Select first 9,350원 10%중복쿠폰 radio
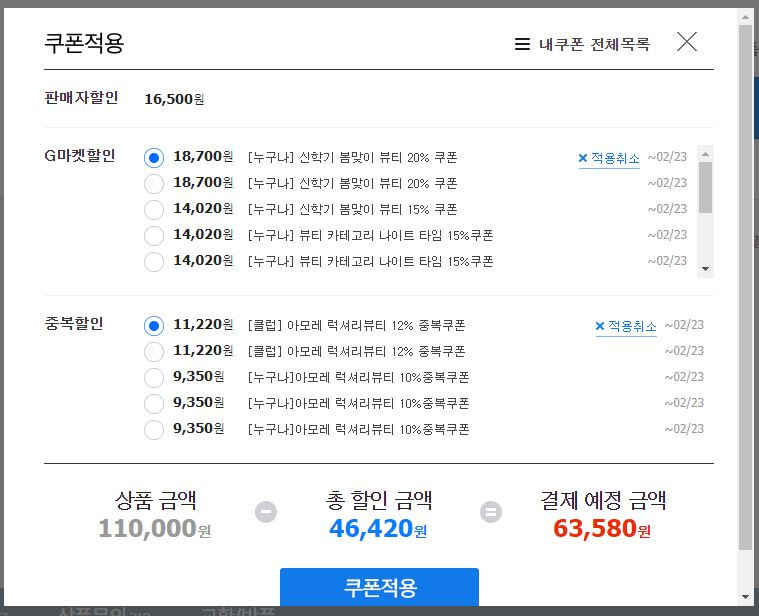This screenshot has height=616, width=759. pyautogui.click(x=154, y=378)
